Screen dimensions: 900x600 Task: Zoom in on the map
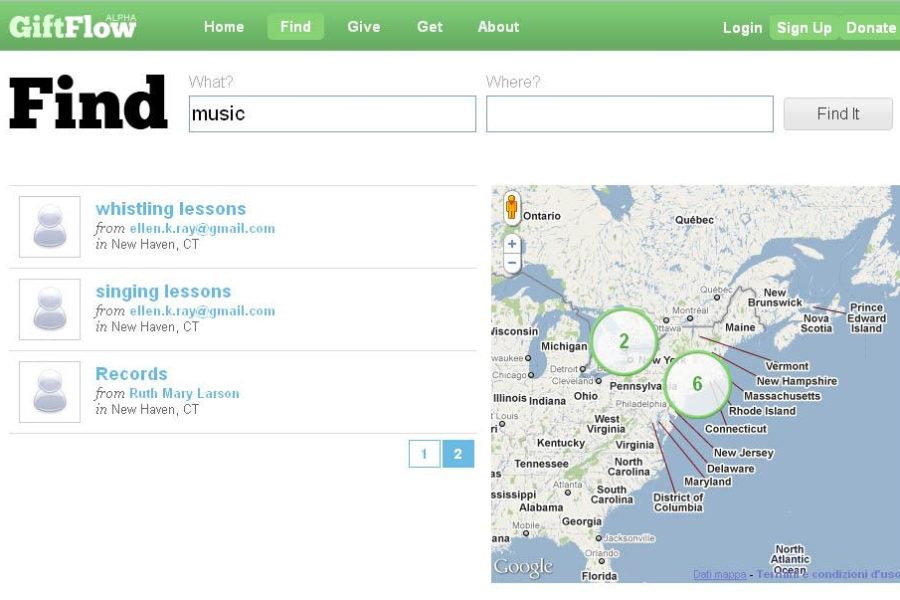tap(512, 244)
